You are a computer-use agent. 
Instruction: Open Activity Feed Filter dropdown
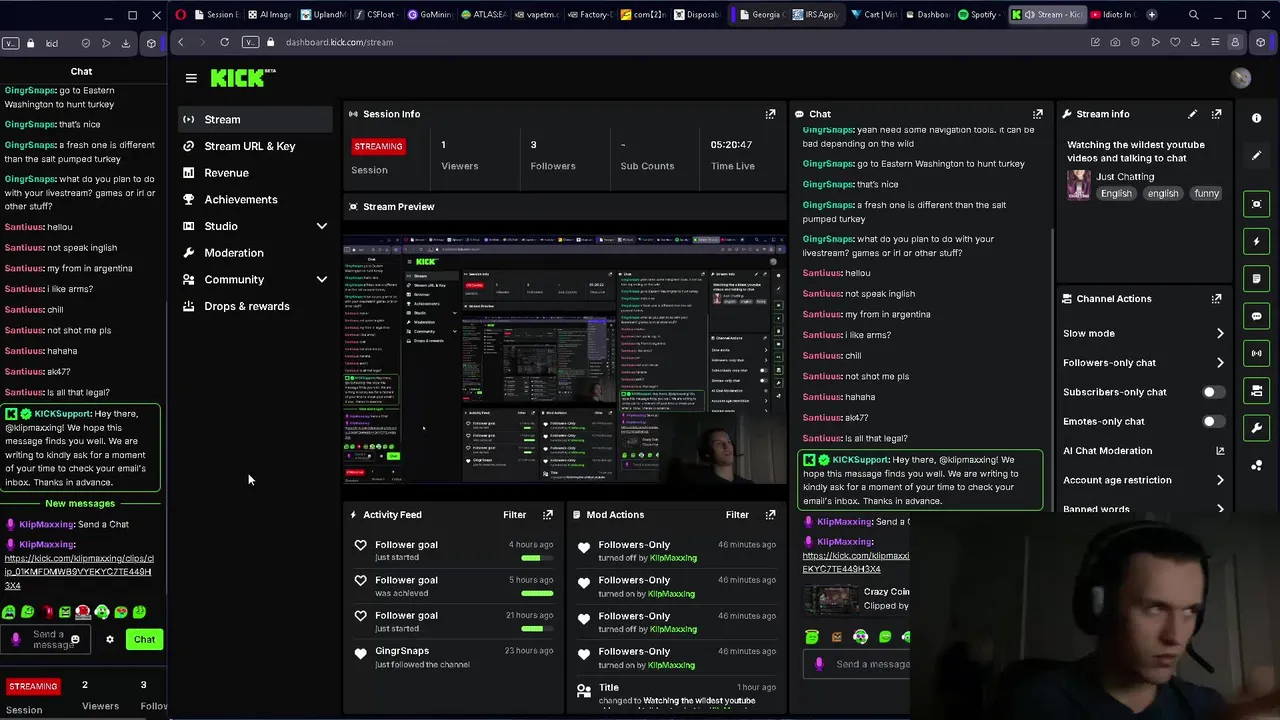coord(514,515)
